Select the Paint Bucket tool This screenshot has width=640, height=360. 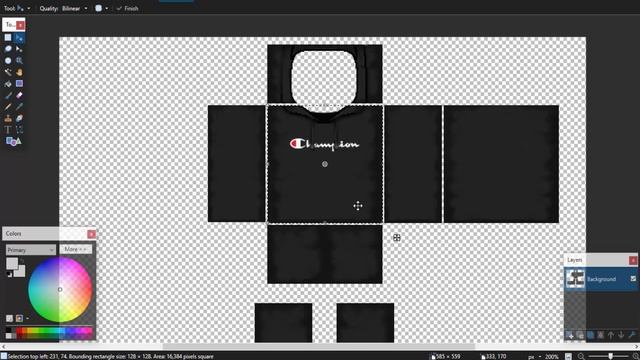(x=8, y=84)
